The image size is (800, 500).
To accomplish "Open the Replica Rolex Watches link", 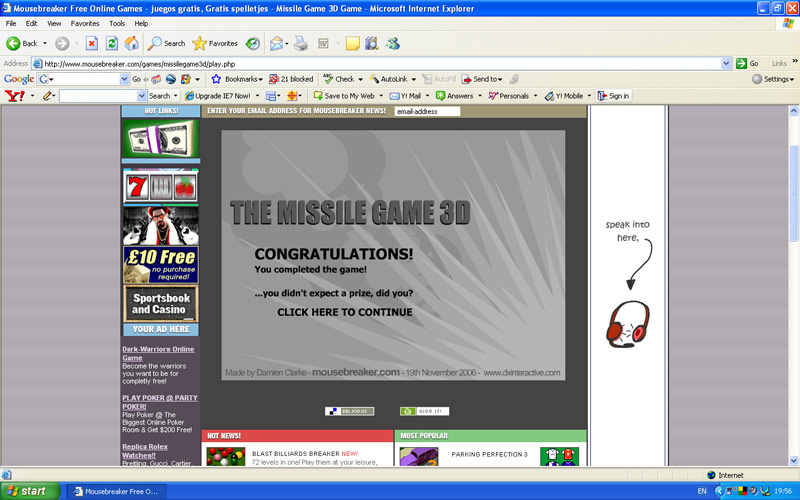I will coord(145,451).
